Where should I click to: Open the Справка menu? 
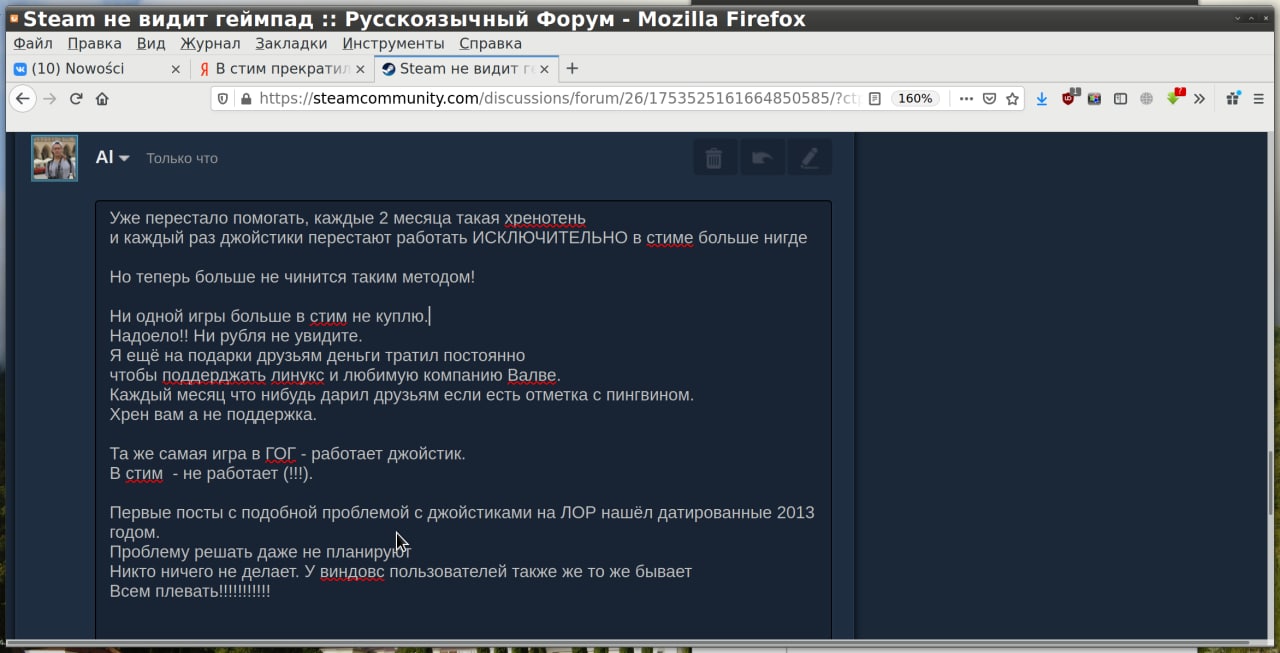490,43
